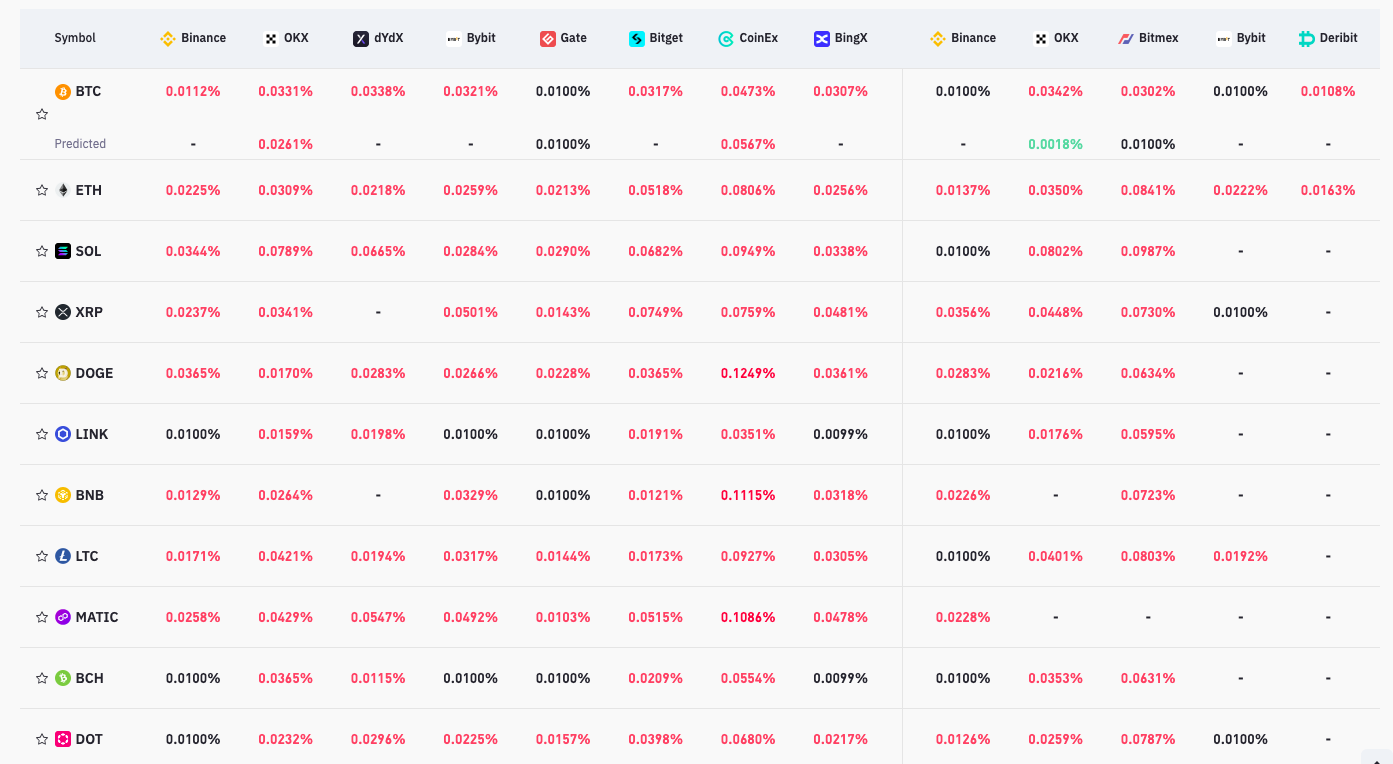The width and height of the screenshot is (1393, 764).
Task: Click the Bitget exchange logo
Action: click(x=637, y=39)
